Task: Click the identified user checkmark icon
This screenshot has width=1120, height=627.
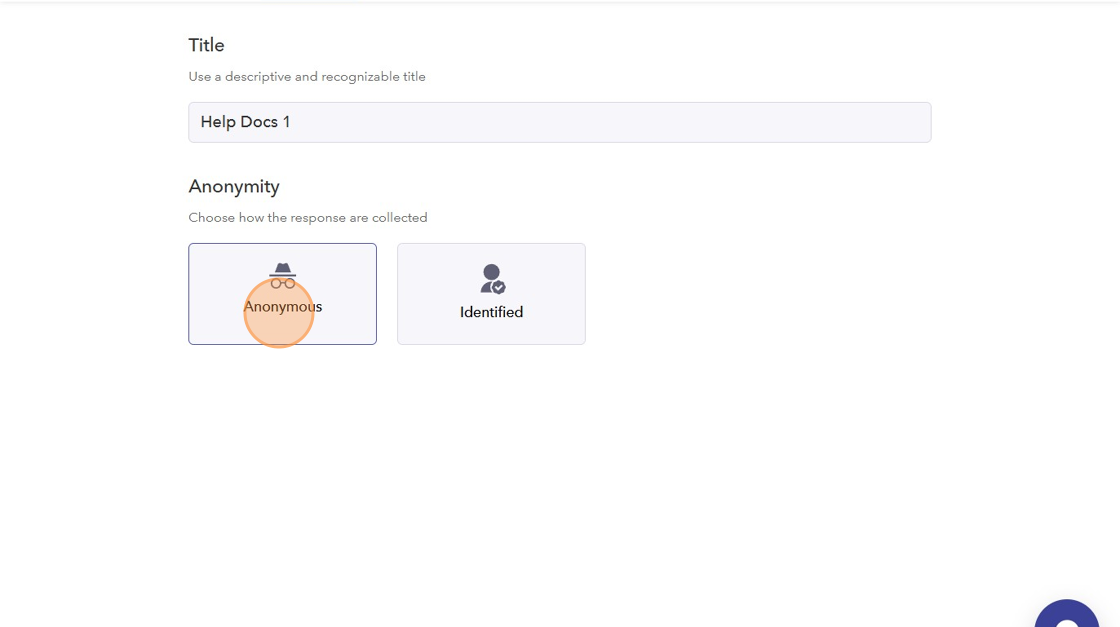Action: [491, 279]
